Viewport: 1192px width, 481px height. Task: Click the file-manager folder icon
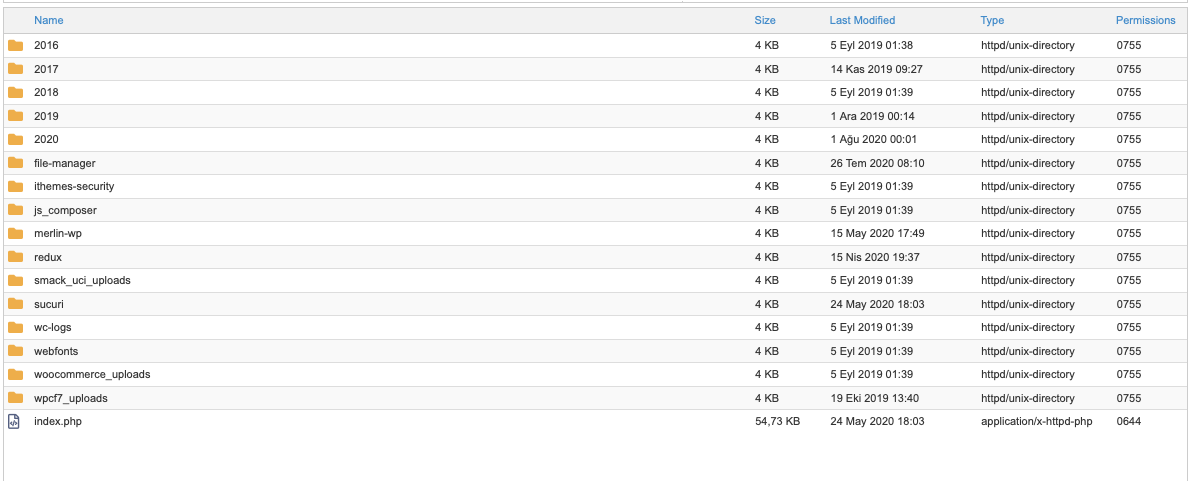click(x=15, y=163)
